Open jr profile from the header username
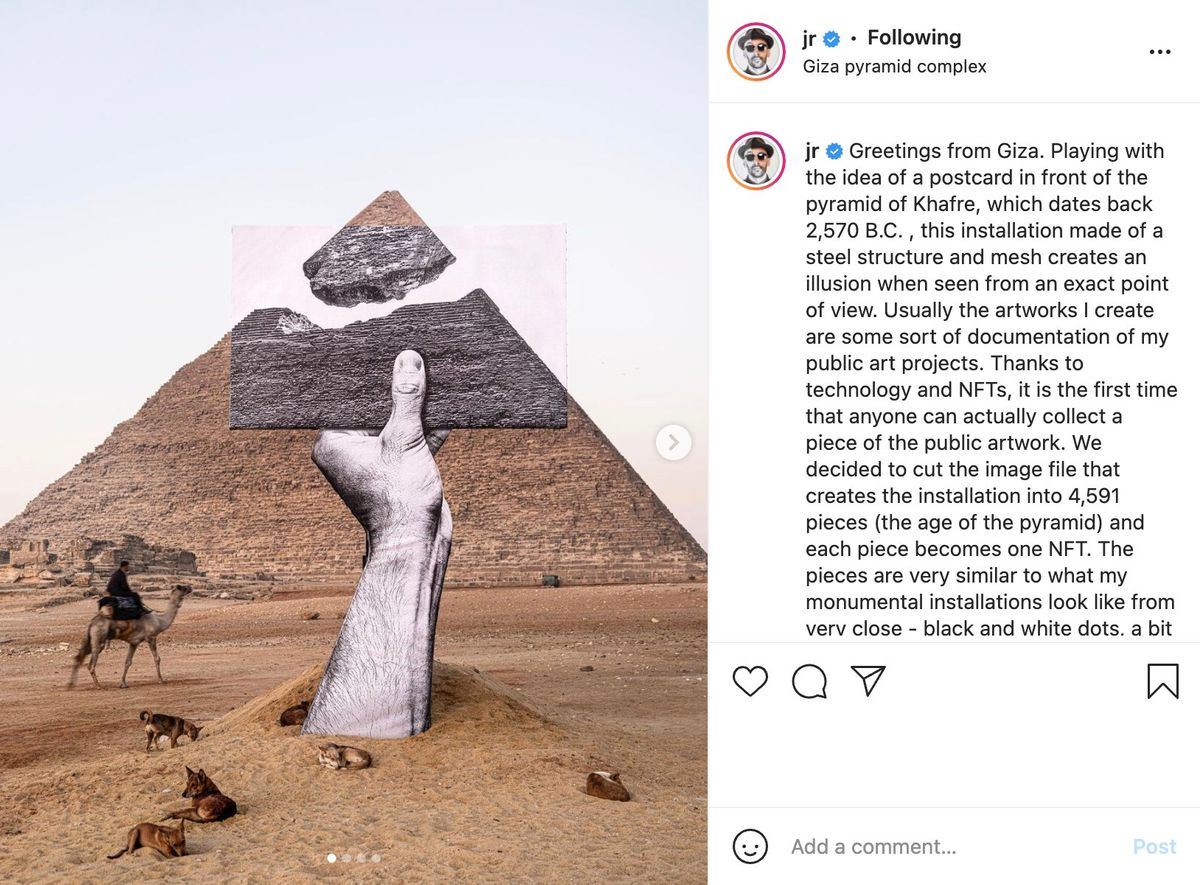The height and width of the screenshot is (885, 1200). 809,39
